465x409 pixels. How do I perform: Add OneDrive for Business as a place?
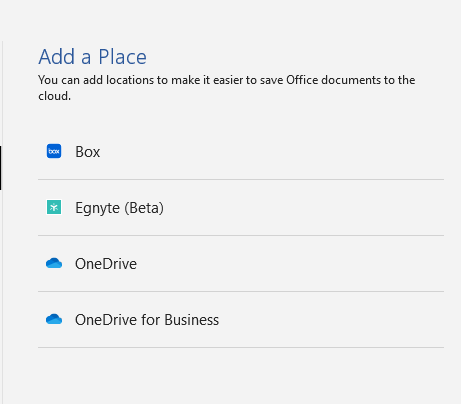tap(241, 321)
